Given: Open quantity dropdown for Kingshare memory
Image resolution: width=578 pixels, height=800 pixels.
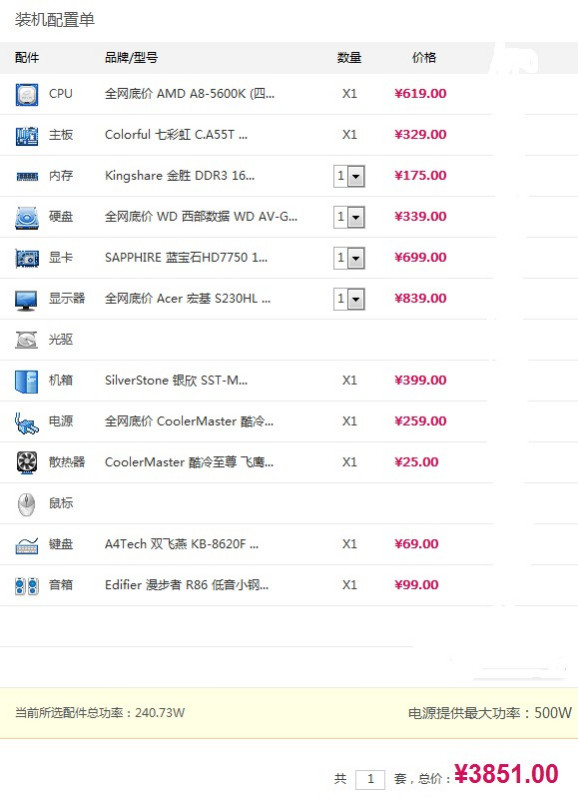Looking at the screenshot, I should (x=349, y=176).
